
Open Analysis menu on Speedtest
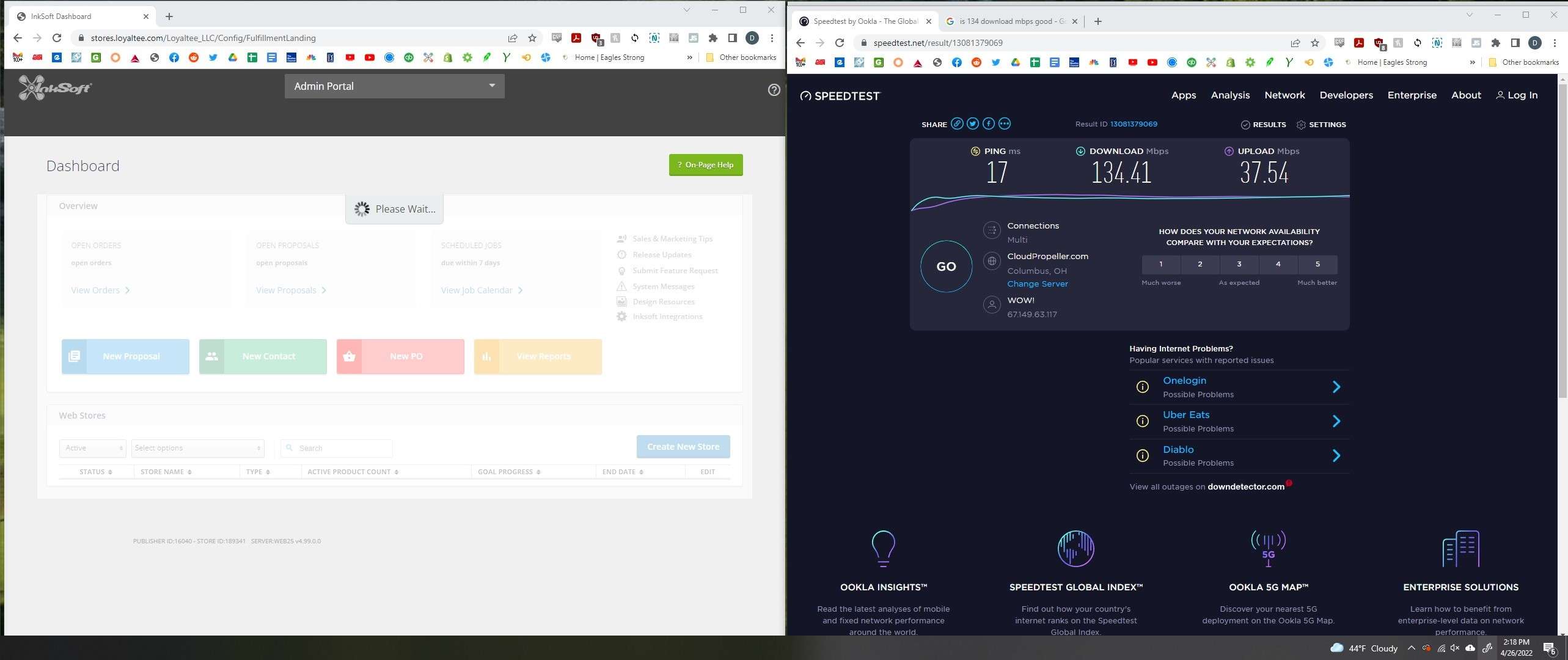(1230, 95)
